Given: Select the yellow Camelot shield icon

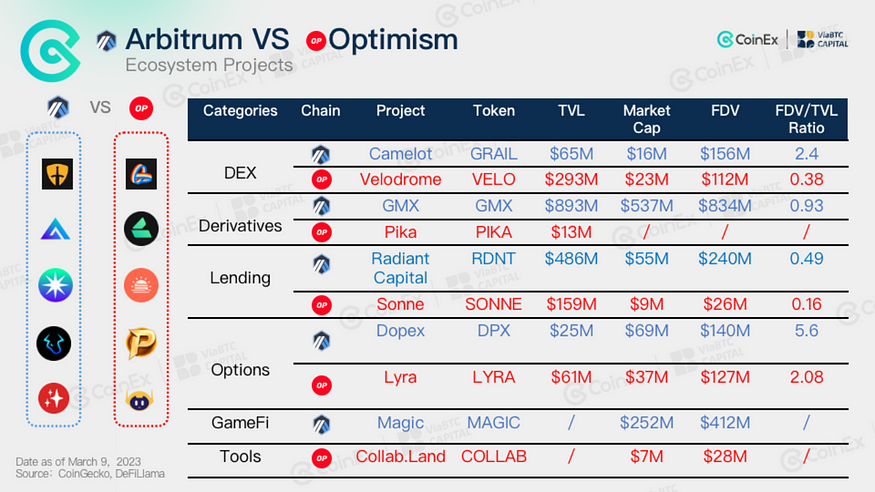Looking at the screenshot, I should pyautogui.click(x=56, y=174).
